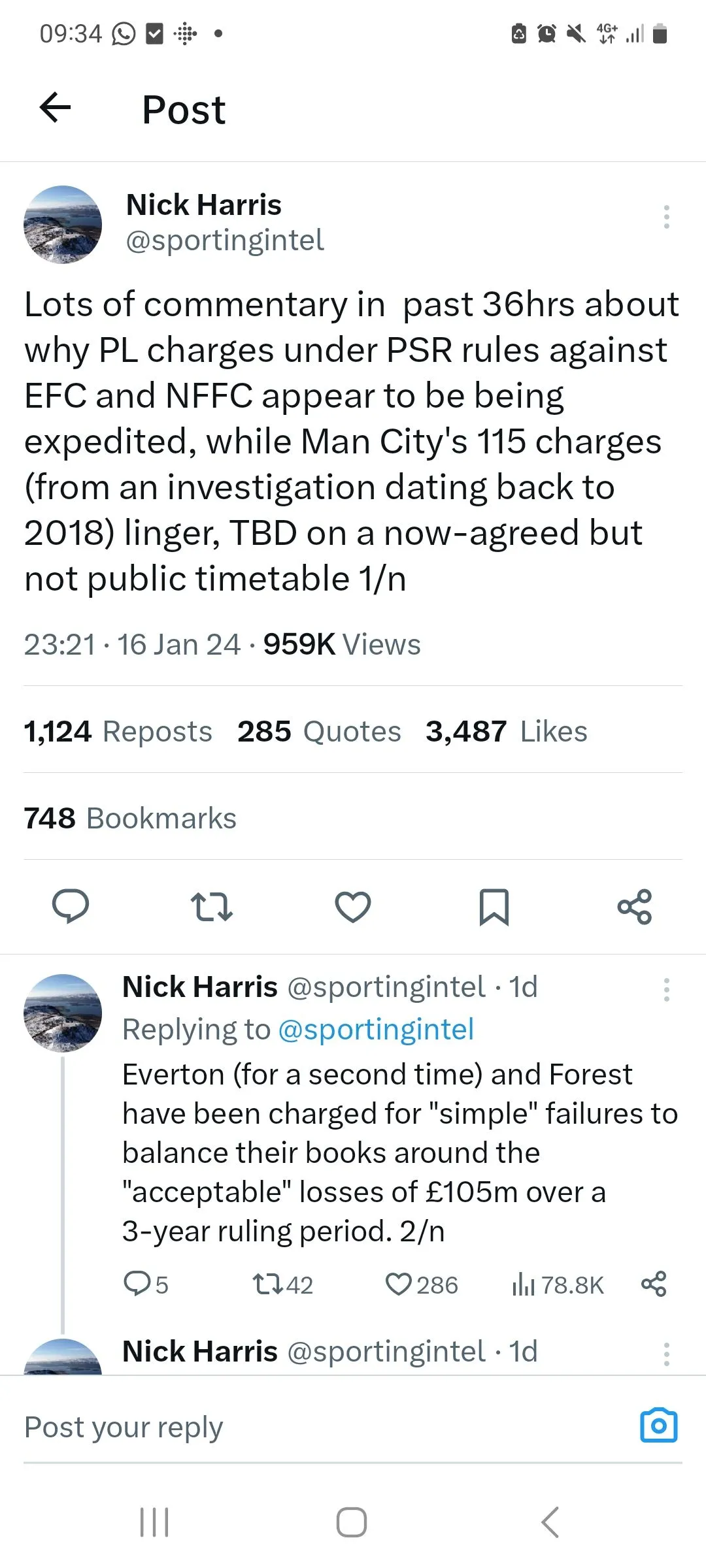Open Nick Harris's profile picture on the main post

(63, 225)
